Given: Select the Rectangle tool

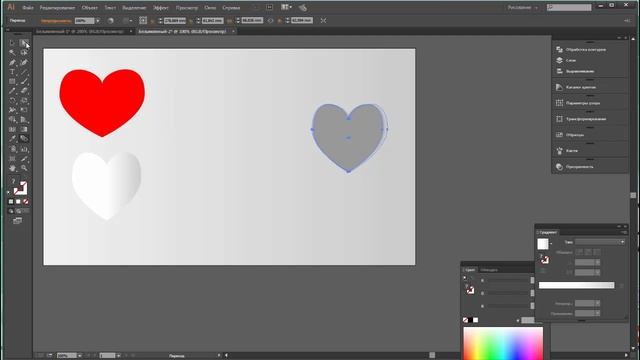Looking at the screenshot, I should (12, 82).
